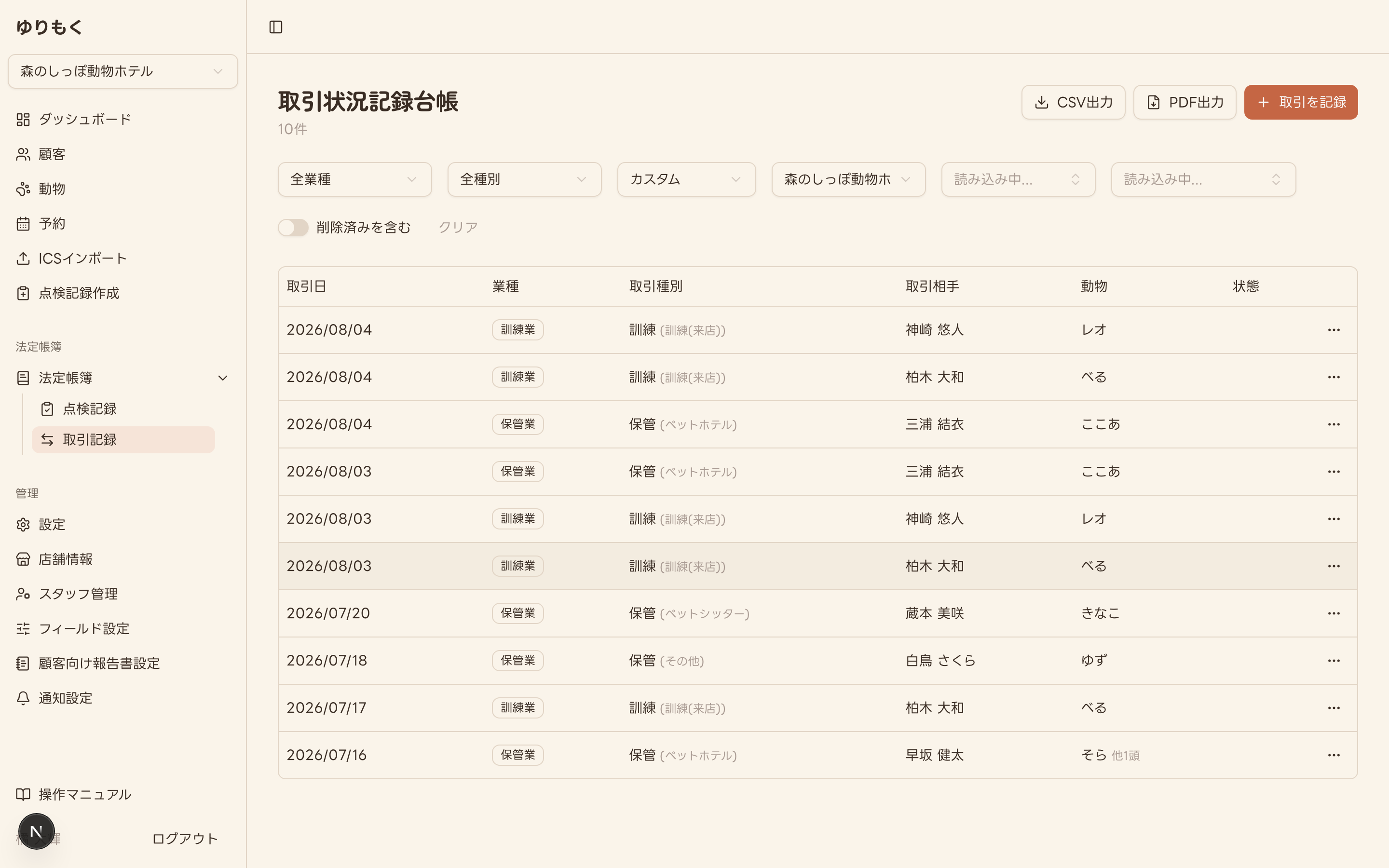Click the 点検記録作成 clipboard icon
This screenshot has width=1389, height=868.
point(23,293)
